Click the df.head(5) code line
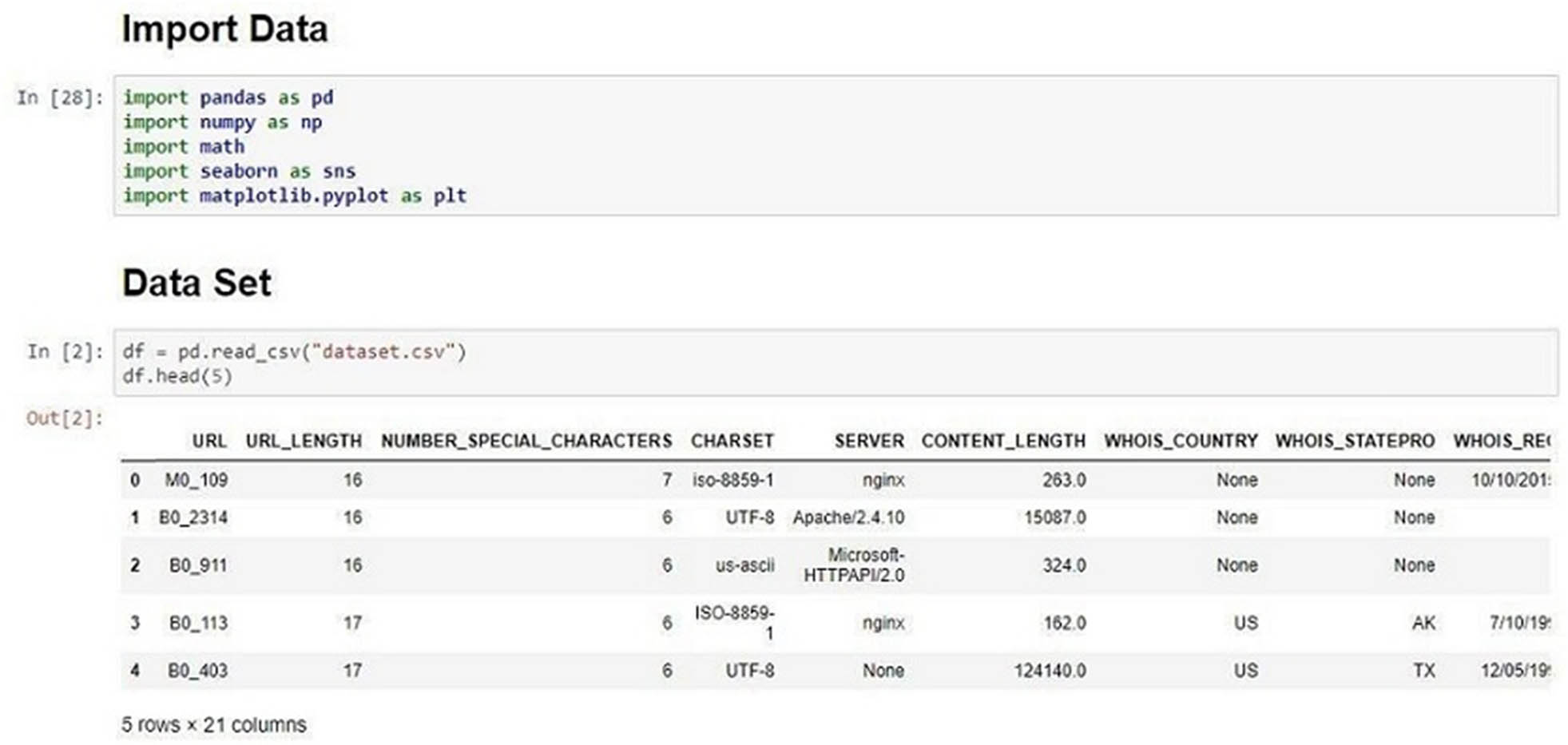This screenshot has width=1568, height=745. [177, 375]
